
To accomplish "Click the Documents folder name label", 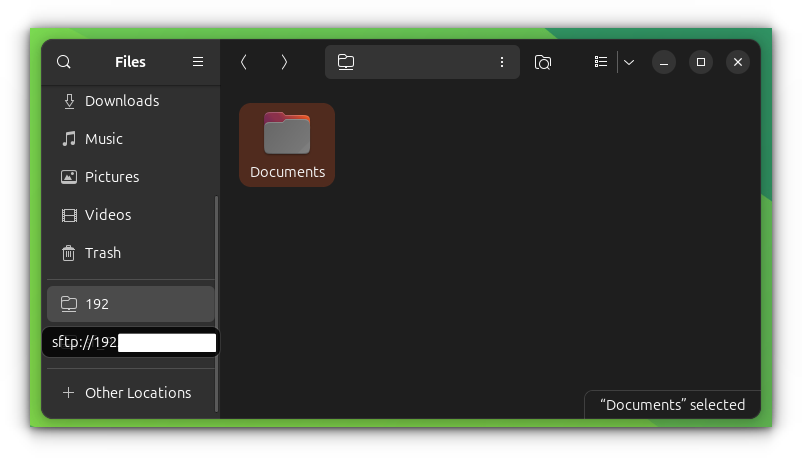I will pos(287,172).
